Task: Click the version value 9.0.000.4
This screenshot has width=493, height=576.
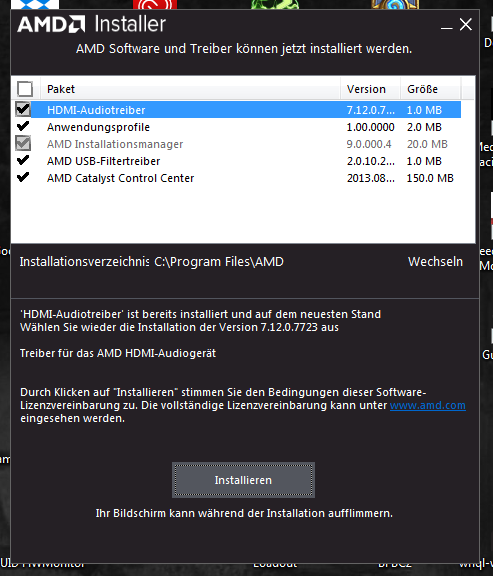Action: click(369, 144)
